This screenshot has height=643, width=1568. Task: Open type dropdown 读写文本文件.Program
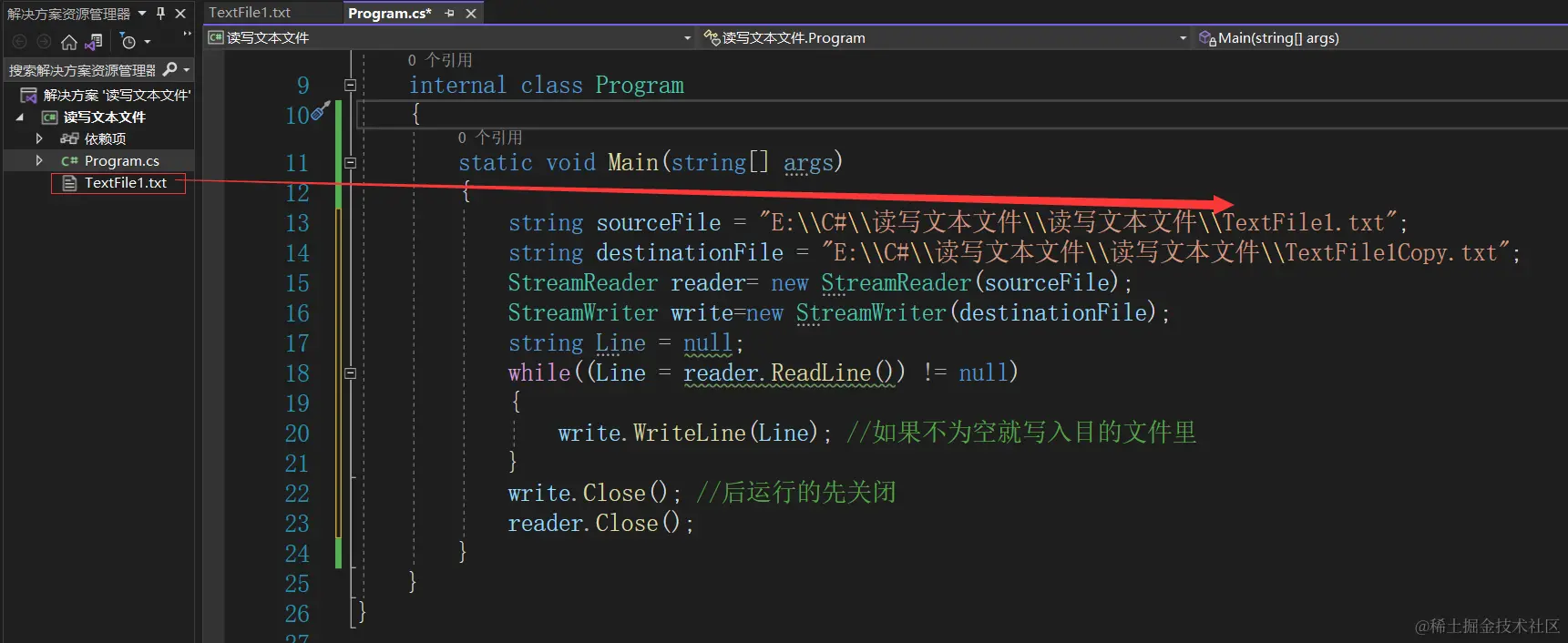pos(946,37)
